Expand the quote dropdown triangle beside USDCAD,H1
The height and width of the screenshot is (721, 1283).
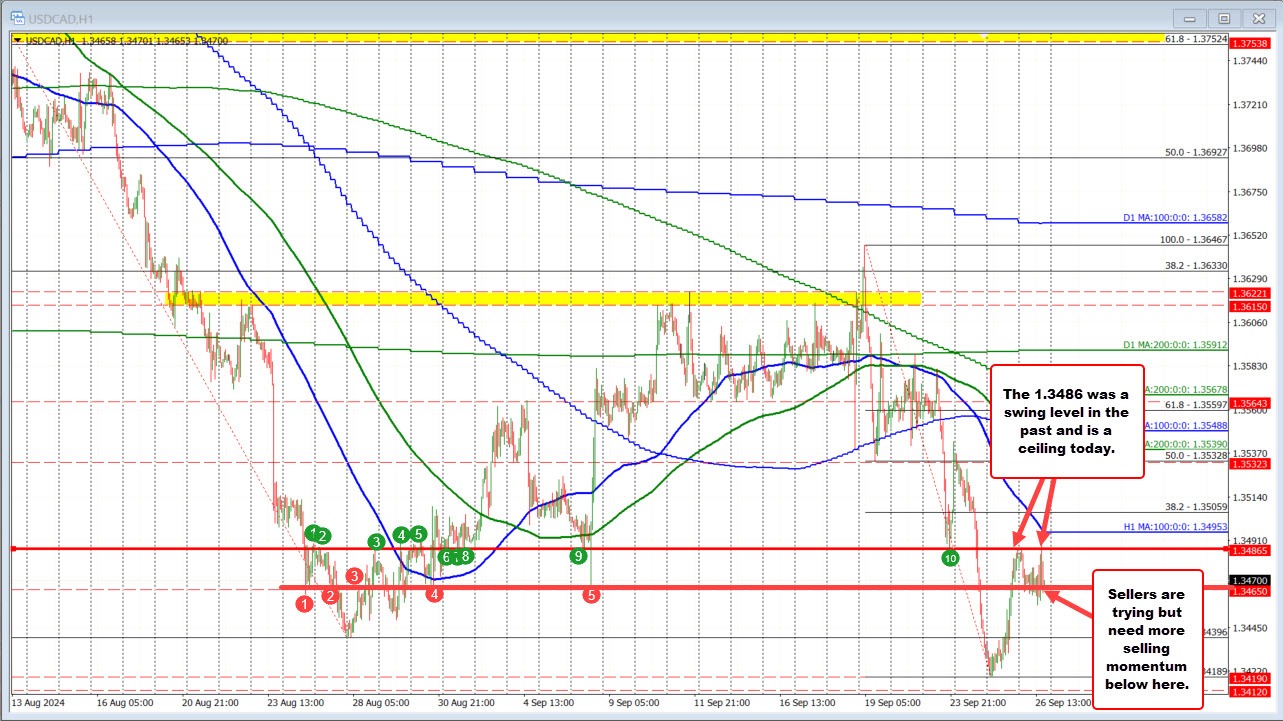click(18, 40)
